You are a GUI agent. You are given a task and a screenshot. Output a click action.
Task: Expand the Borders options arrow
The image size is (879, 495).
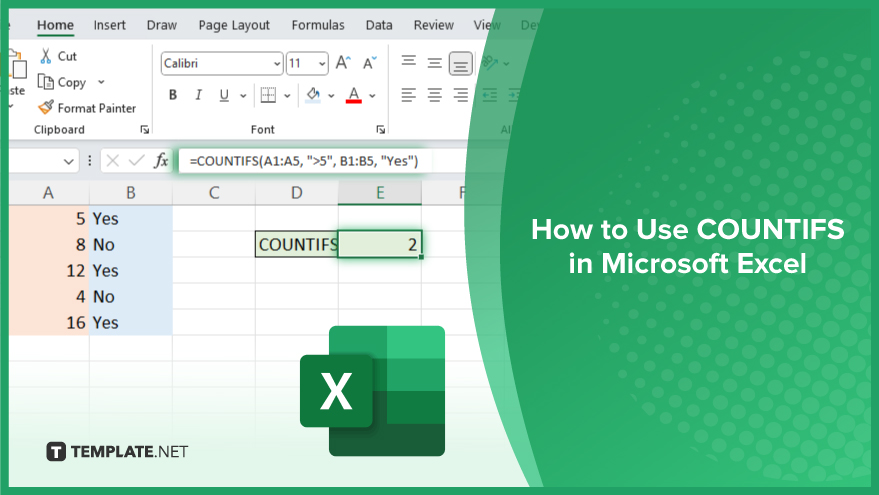coord(287,96)
